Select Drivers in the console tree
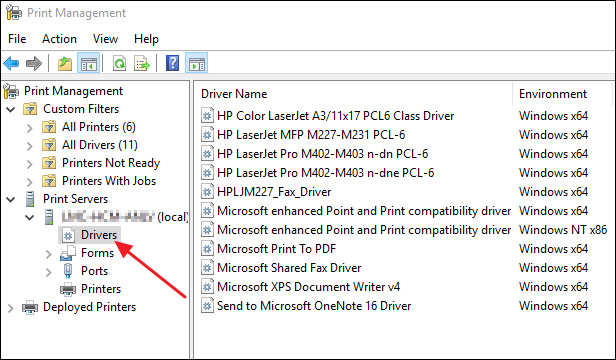616x360 pixels. [x=99, y=235]
